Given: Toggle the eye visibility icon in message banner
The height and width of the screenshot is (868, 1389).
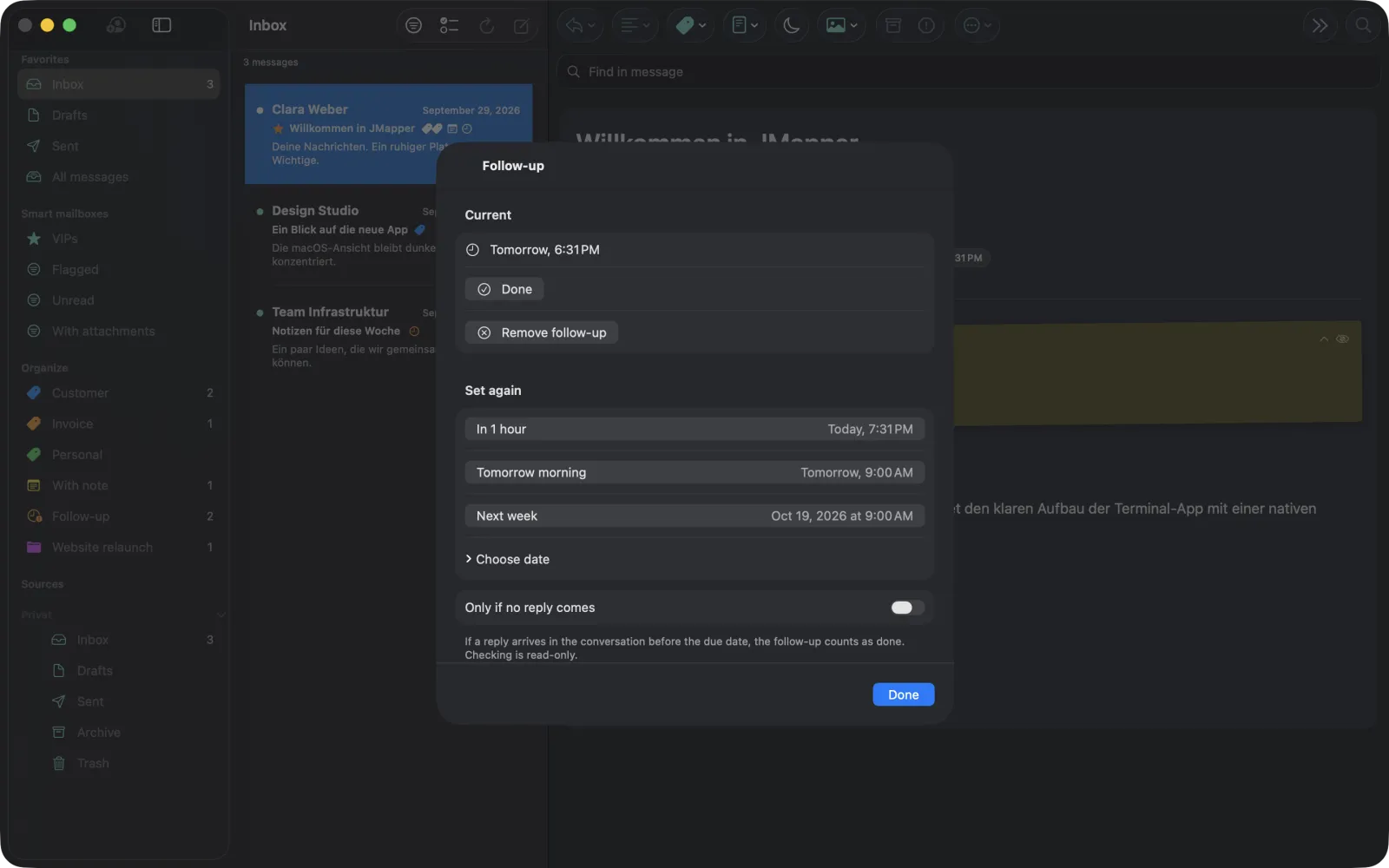Looking at the screenshot, I should (1342, 339).
